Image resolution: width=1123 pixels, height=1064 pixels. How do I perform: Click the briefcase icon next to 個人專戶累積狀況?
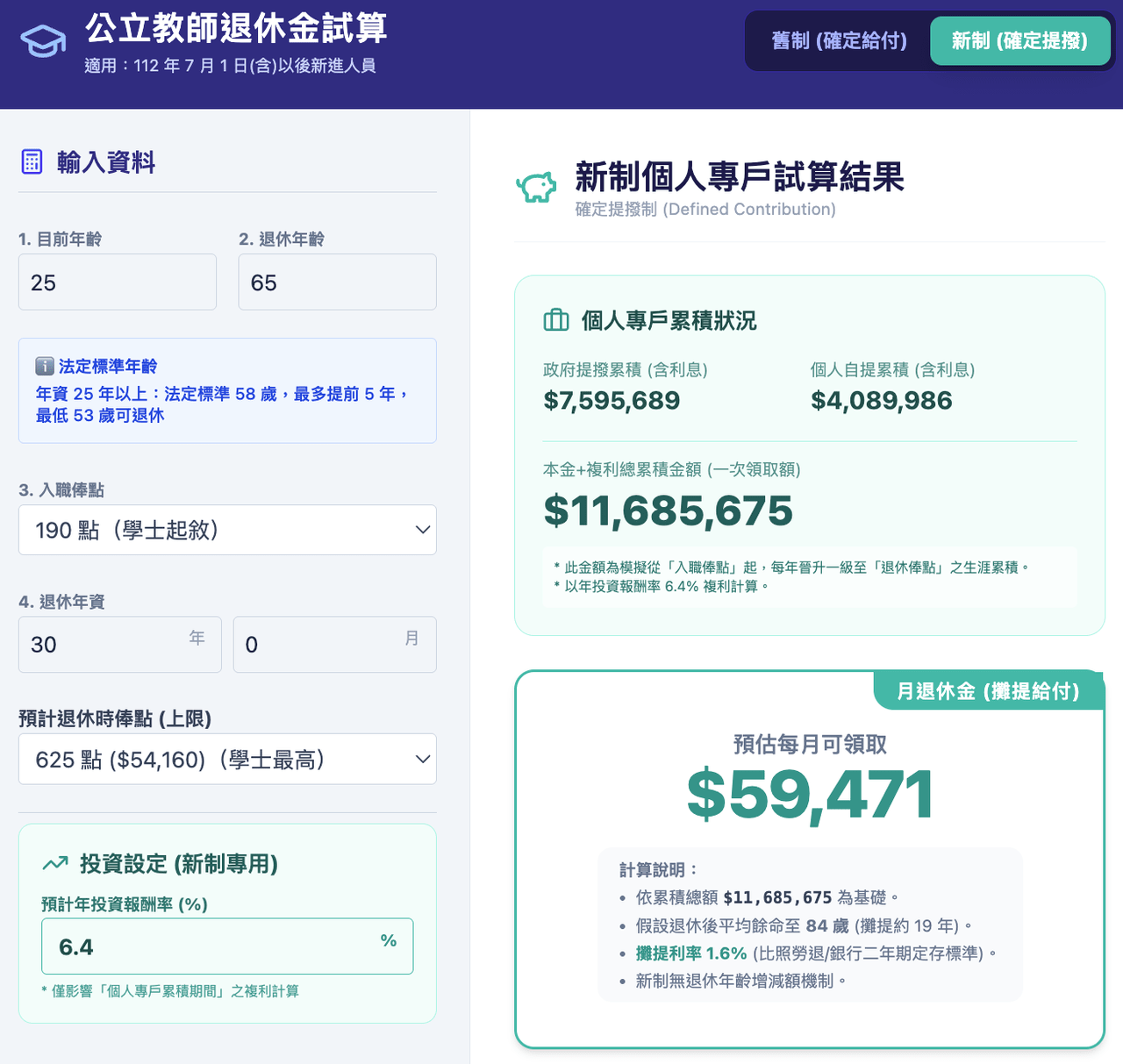[x=556, y=320]
